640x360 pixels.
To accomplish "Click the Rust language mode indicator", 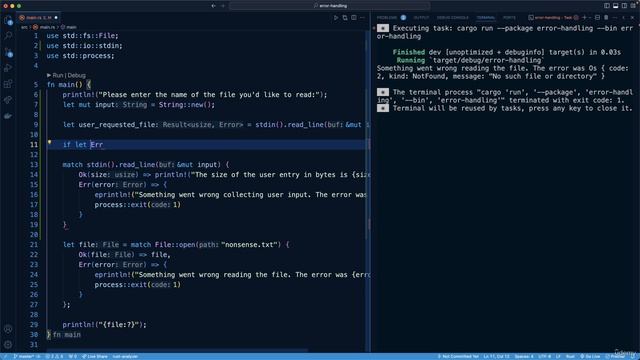I will (x=570, y=356).
